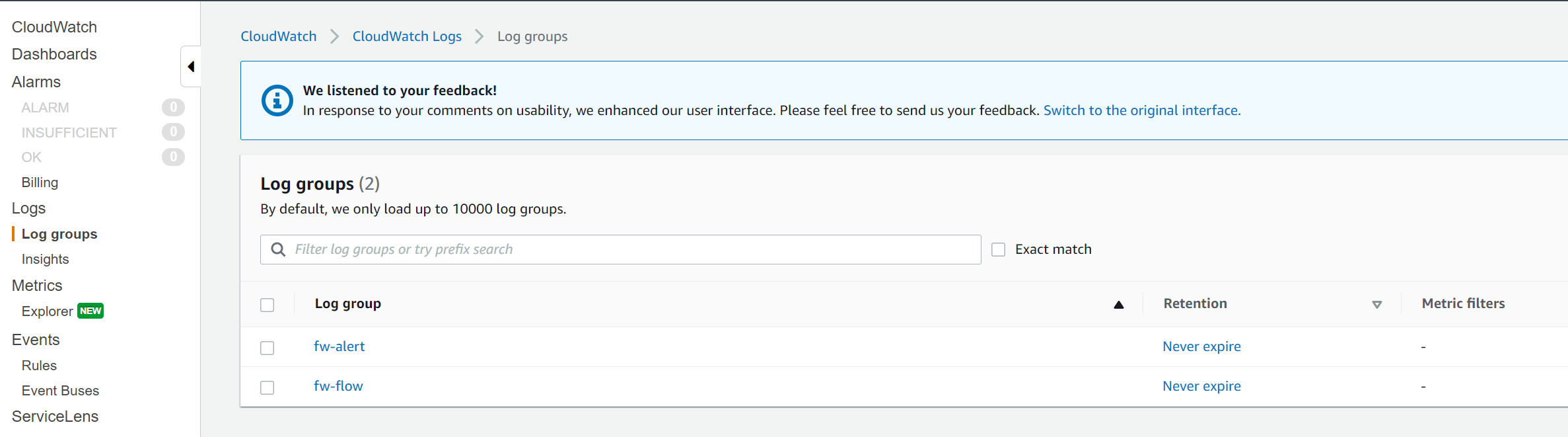Select INSUFFICIENT alarms in sidebar
Screen dimensions: 1568x437
click(x=69, y=132)
